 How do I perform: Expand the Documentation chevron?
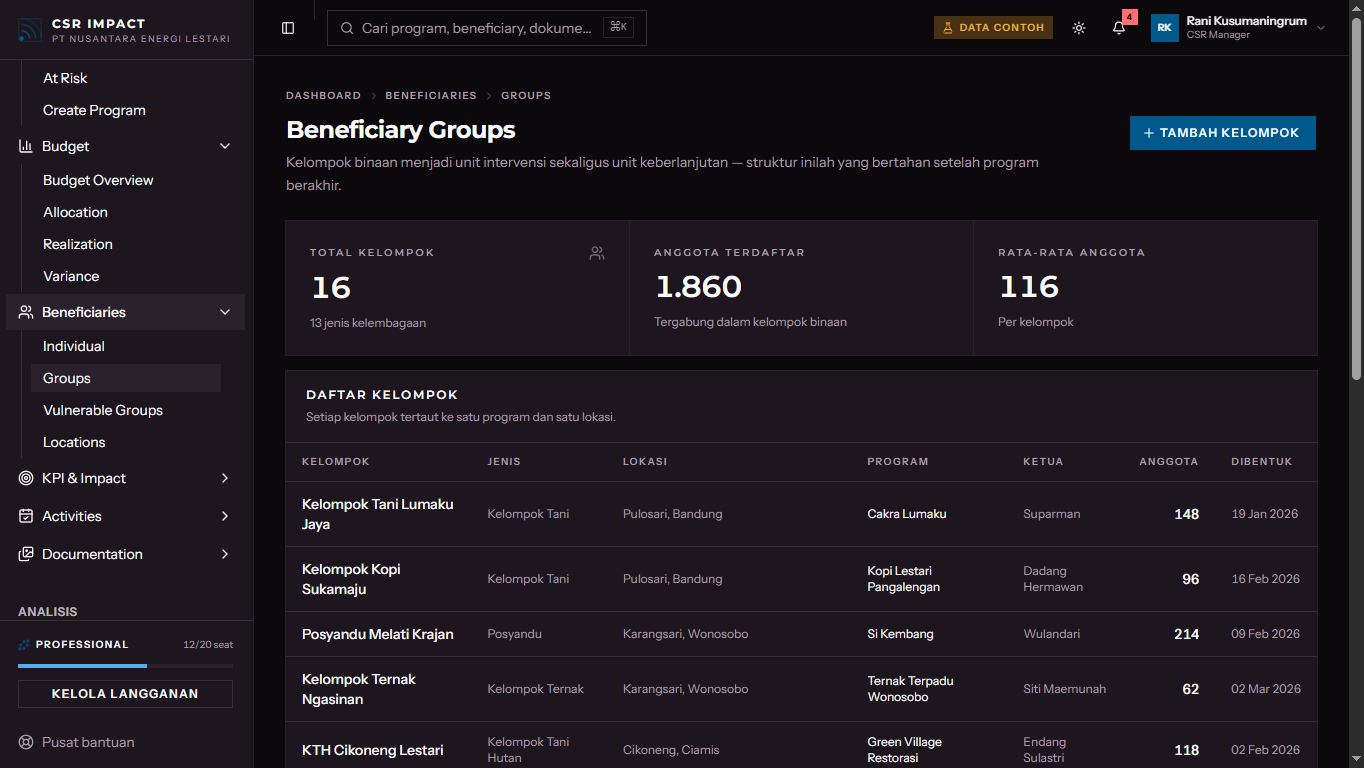pos(225,554)
